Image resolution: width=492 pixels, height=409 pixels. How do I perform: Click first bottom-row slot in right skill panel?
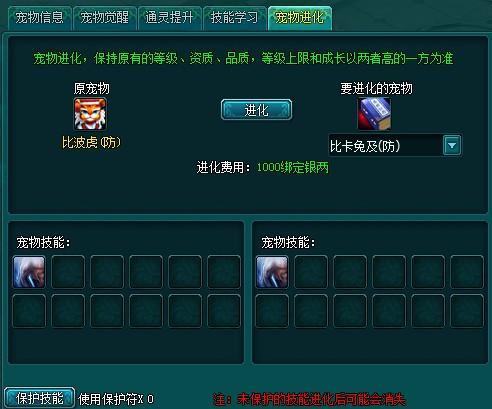tap(272, 311)
